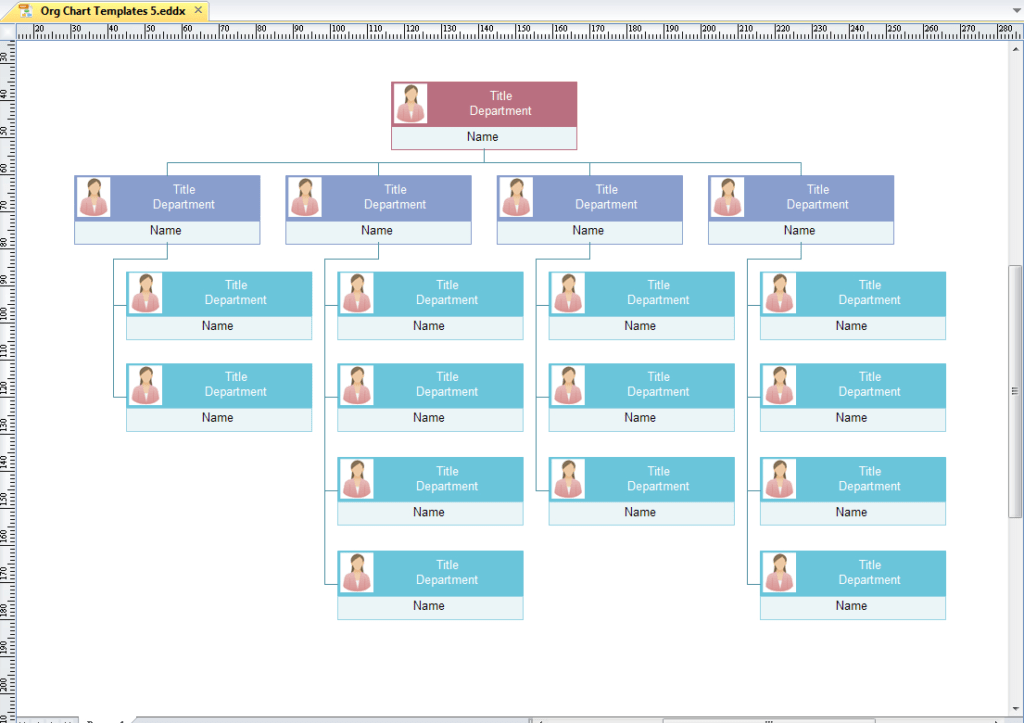Select the Name field in the red CEO card
The width and height of the screenshot is (1024, 723).
click(x=484, y=138)
